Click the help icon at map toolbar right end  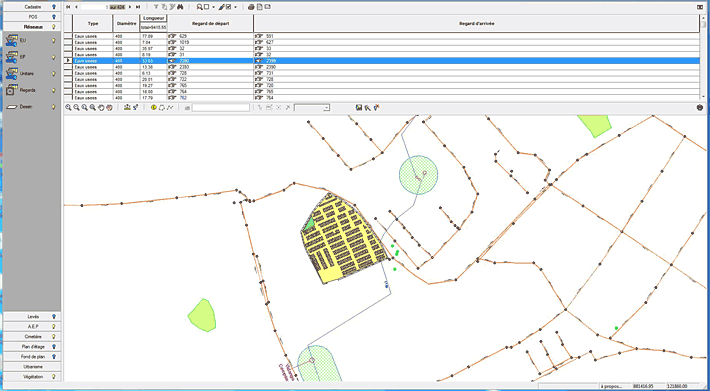pyautogui.click(x=700, y=107)
